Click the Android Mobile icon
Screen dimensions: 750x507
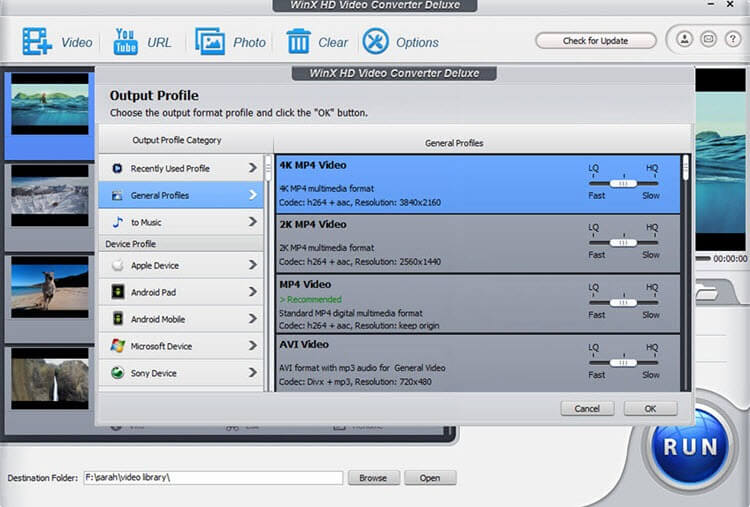(x=117, y=319)
